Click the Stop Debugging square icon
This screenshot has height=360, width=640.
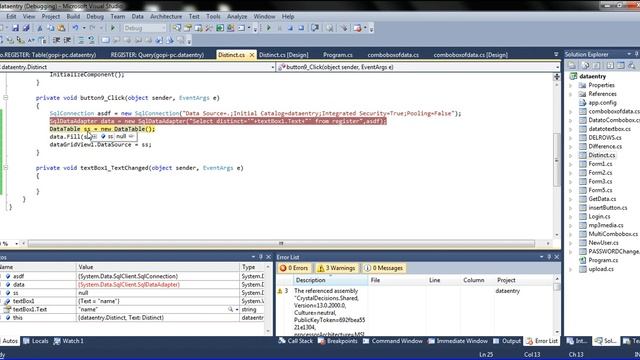(x=290, y=28)
